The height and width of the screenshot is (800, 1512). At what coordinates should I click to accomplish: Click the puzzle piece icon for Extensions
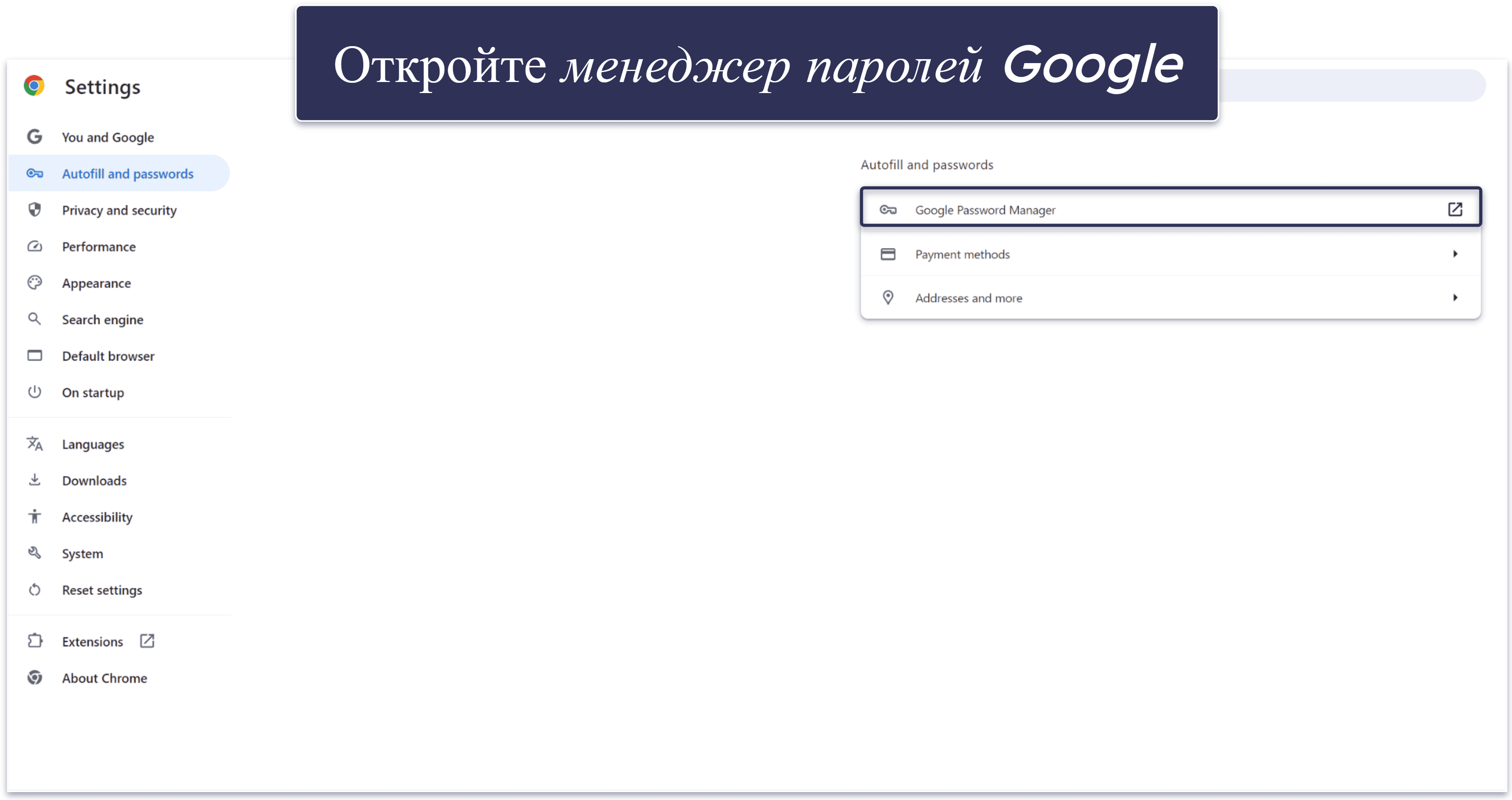tap(35, 640)
